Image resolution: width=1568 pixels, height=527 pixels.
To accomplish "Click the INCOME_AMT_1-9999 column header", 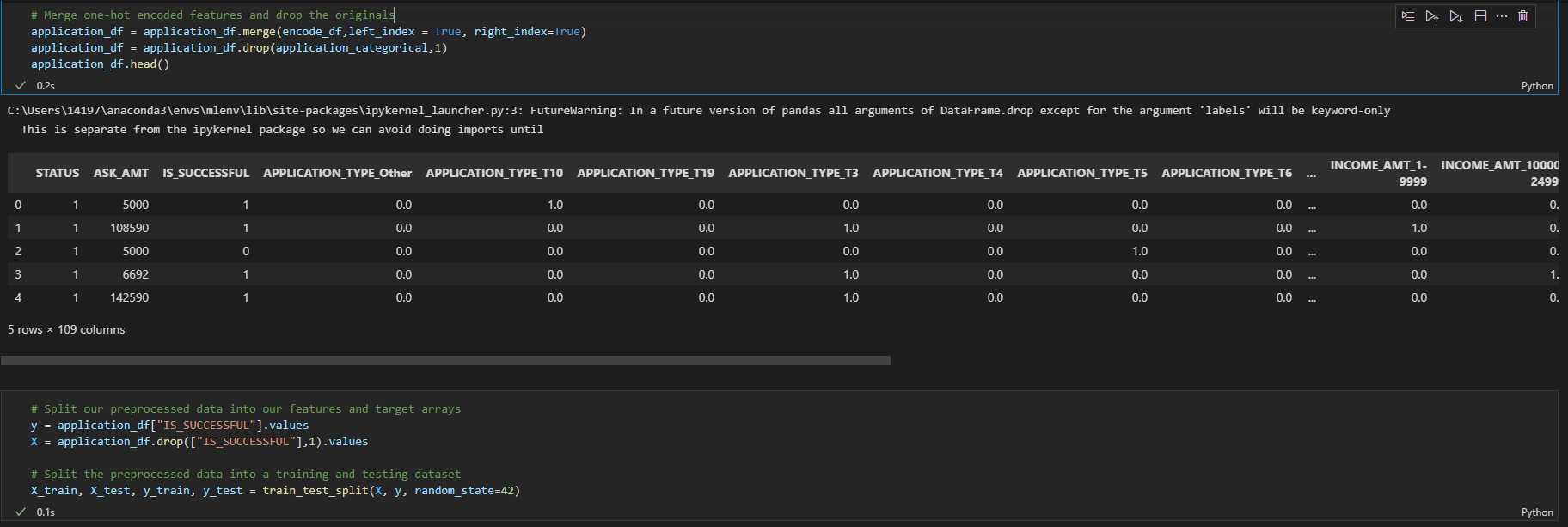I will (1379, 173).
